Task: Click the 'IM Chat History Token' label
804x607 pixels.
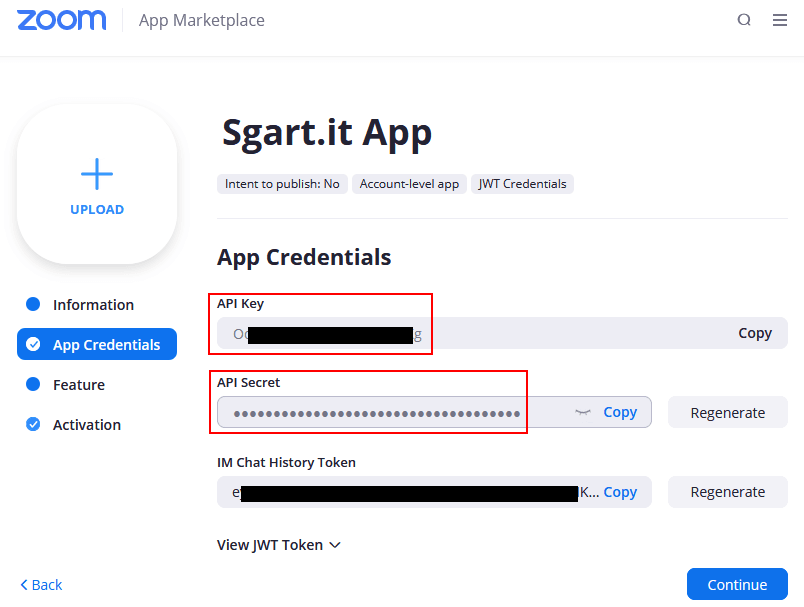Action: pos(286,462)
